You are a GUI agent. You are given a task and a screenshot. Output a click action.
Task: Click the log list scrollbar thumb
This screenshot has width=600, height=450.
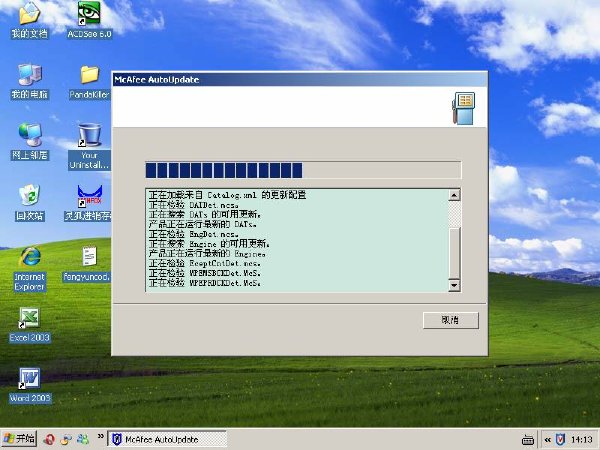454,253
